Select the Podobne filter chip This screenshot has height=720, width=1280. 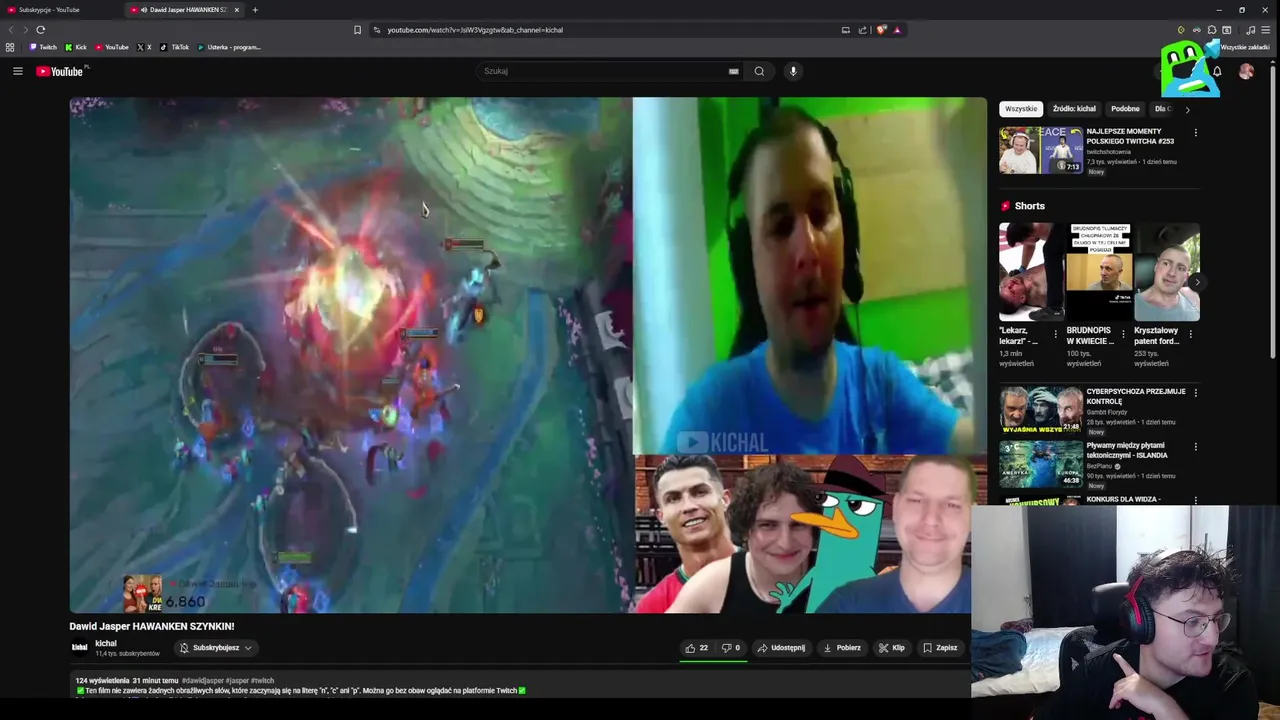click(x=1125, y=109)
